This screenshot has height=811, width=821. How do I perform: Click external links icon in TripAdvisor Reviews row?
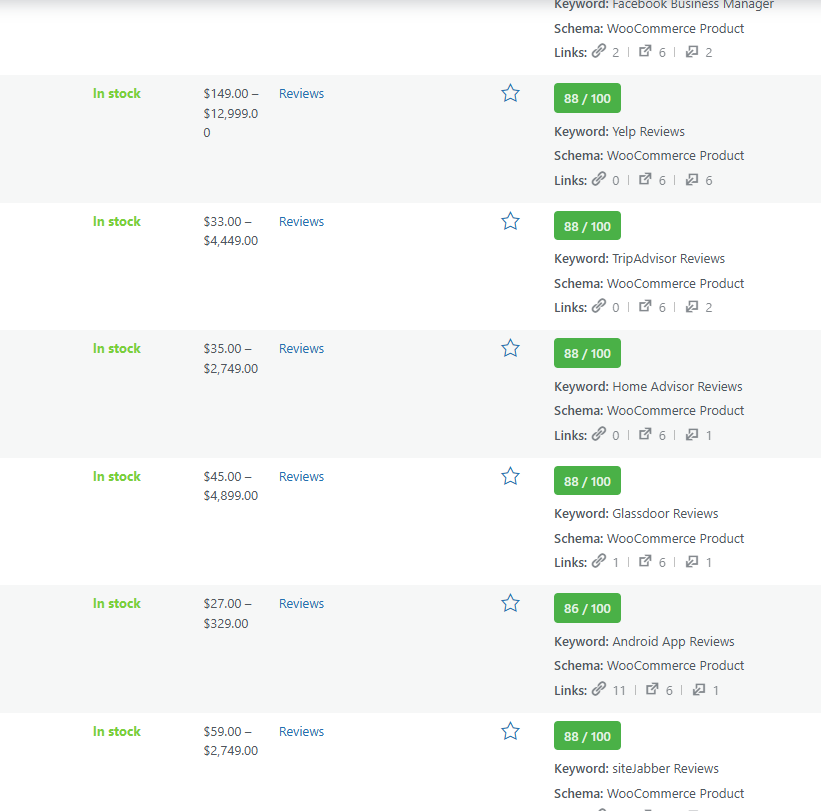[x=645, y=307]
